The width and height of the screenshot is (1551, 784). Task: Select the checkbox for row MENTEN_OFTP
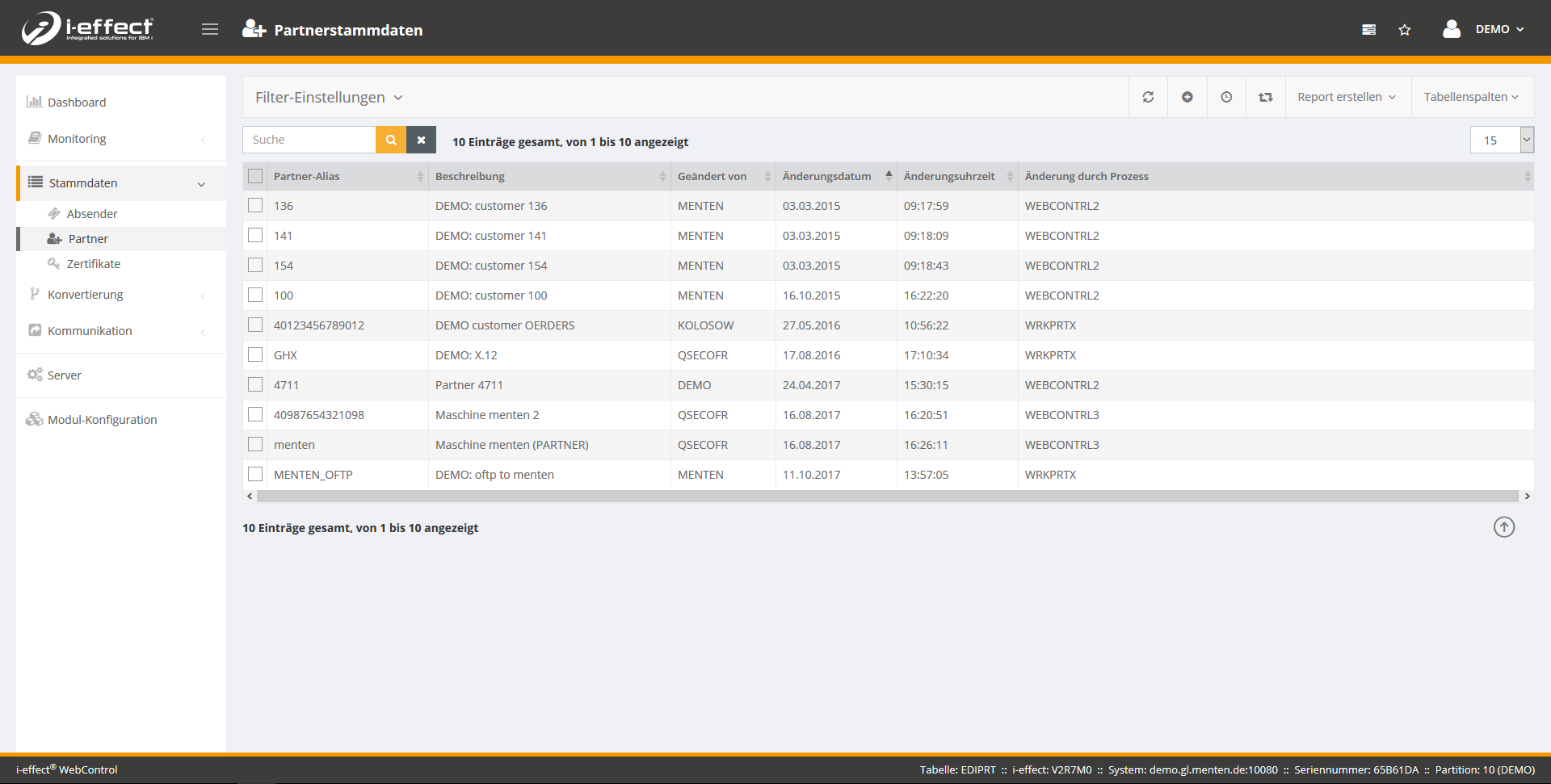click(x=255, y=475)
